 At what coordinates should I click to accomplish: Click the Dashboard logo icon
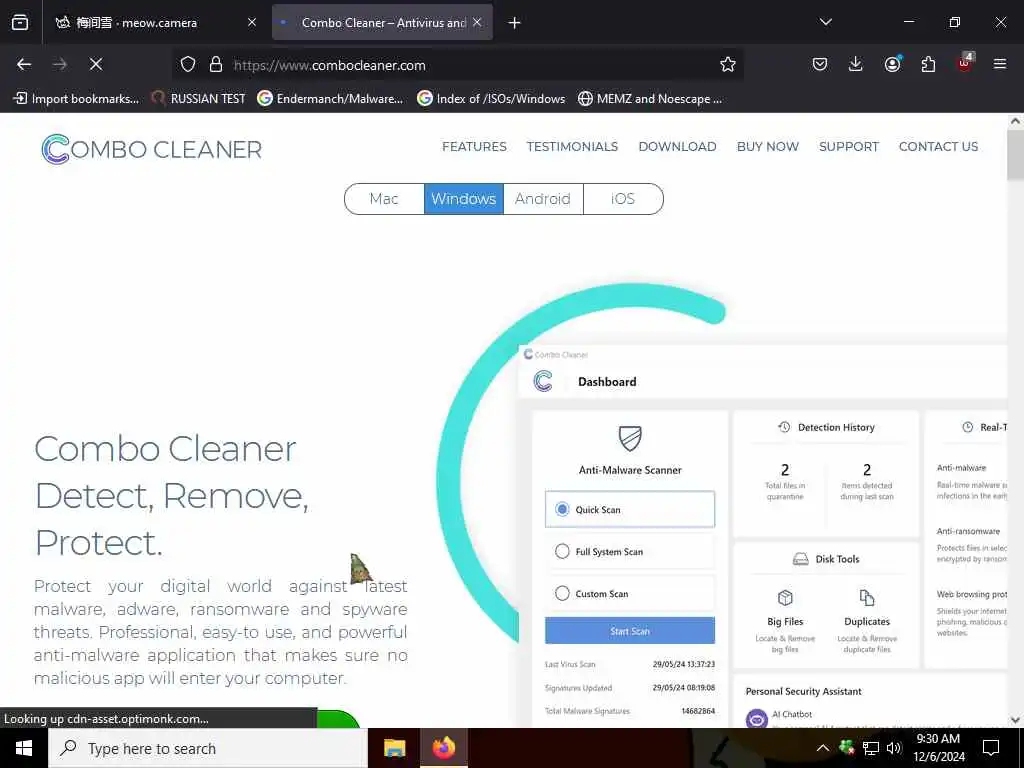coord(543,381)
